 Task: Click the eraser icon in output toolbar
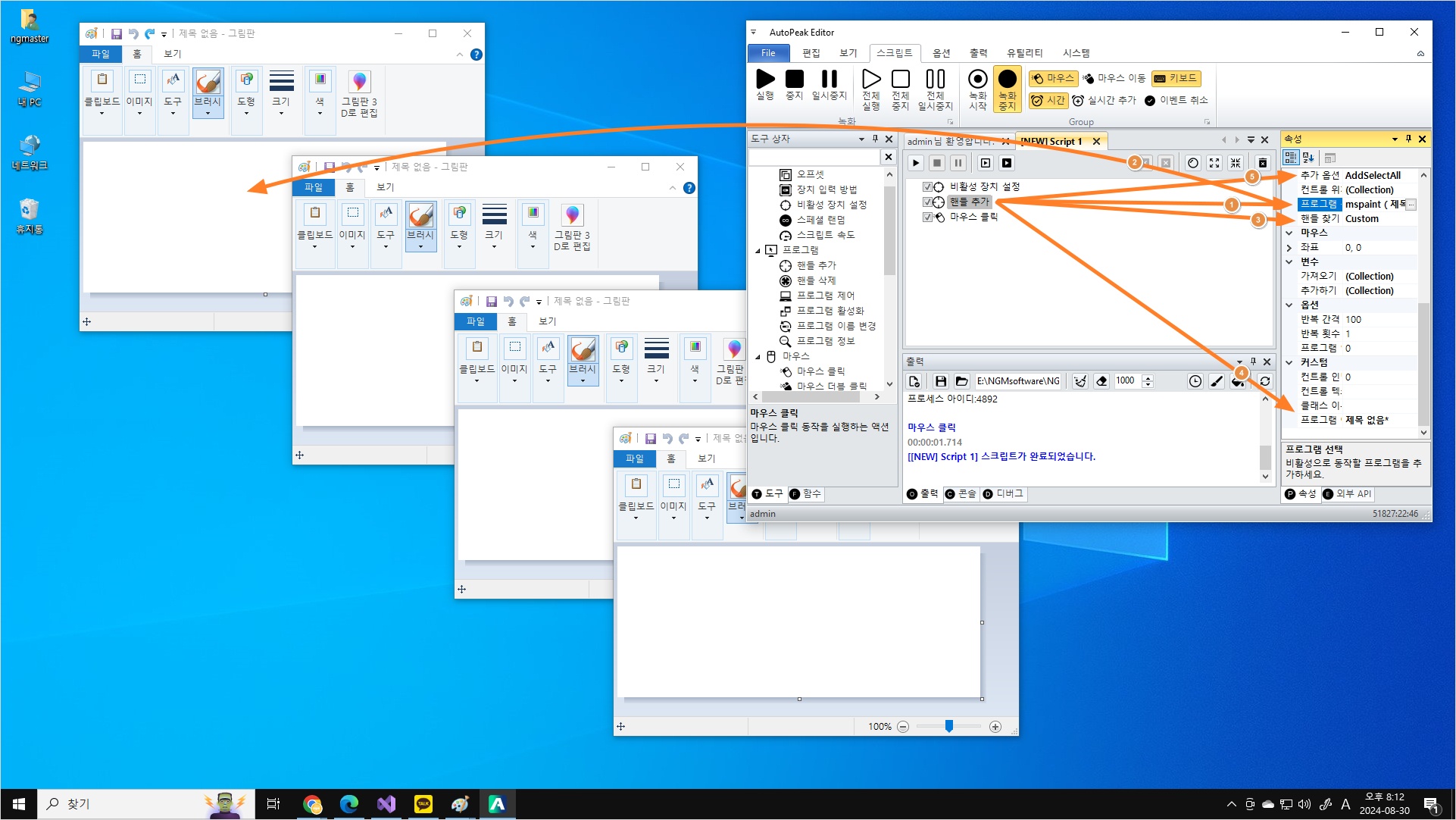tap(1102, 381)
